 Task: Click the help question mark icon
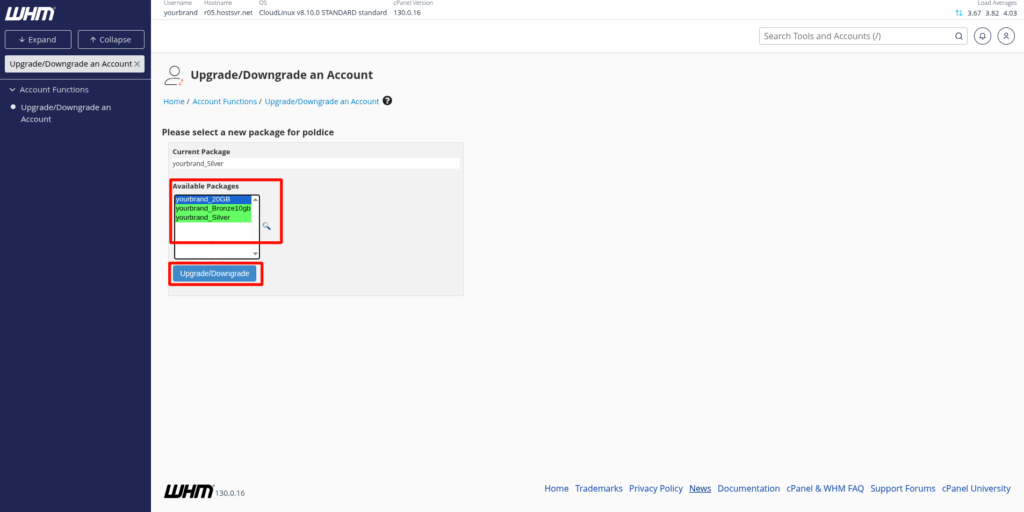click(387, 101)
